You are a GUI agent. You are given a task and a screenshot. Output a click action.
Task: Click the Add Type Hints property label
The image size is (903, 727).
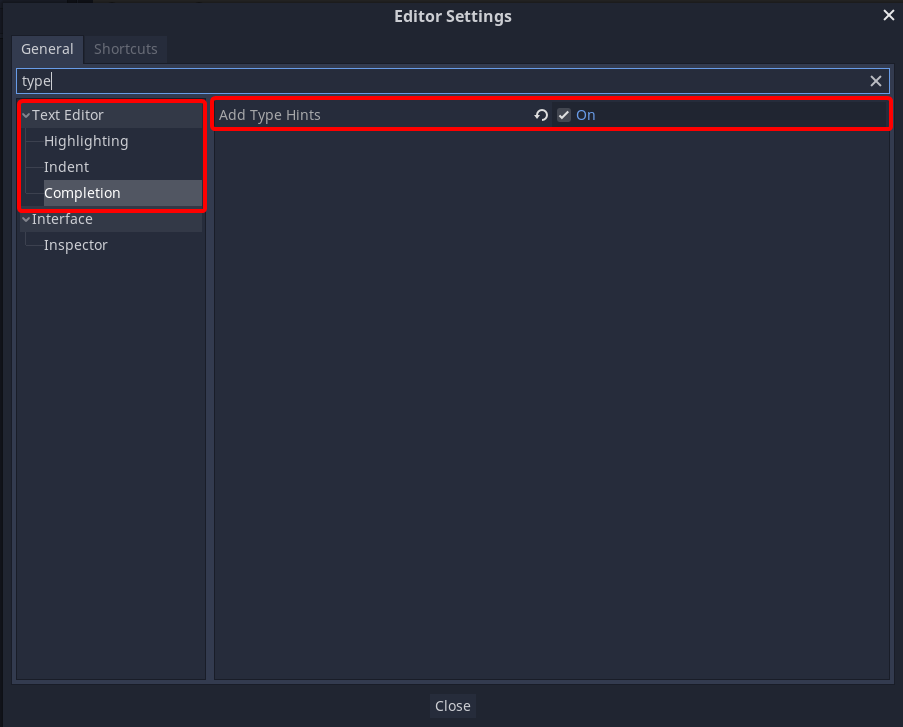coord(270,115)
